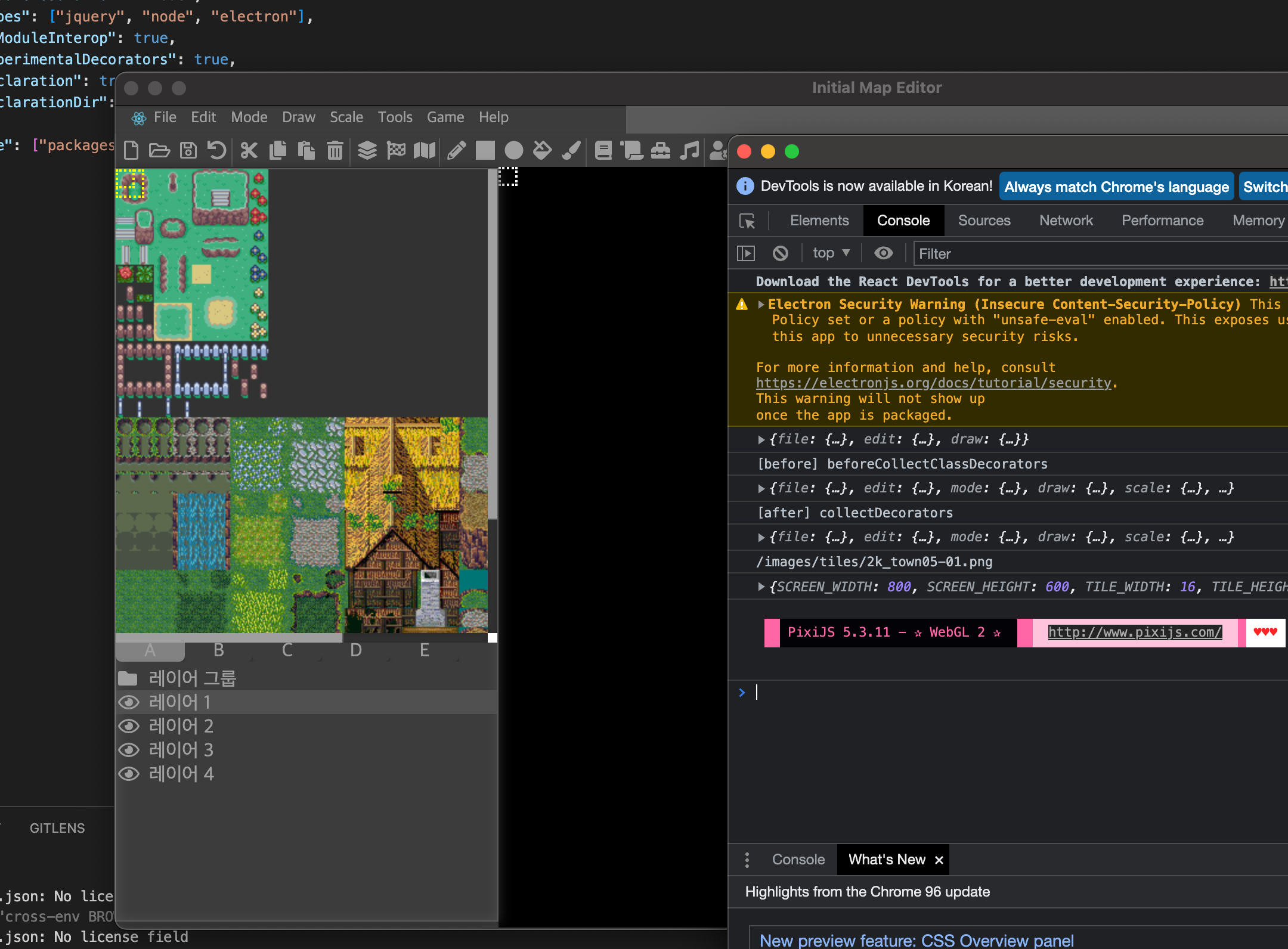
Task: Delete selection using the trash icon
Action: (335, 150)
